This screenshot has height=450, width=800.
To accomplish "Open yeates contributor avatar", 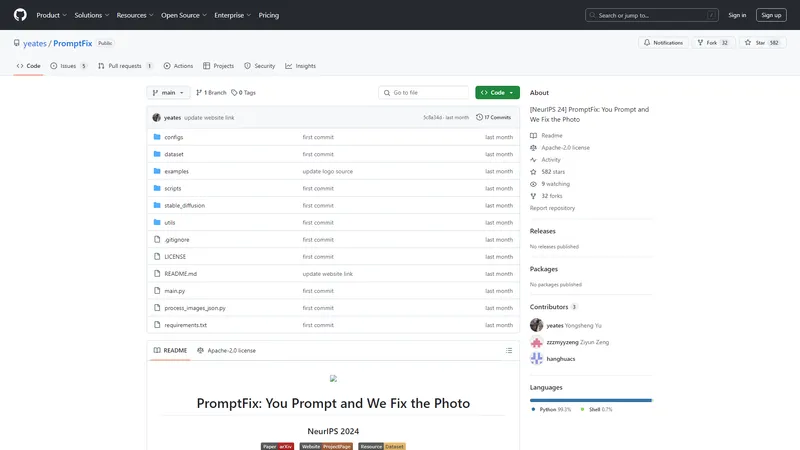I will tap(536, 325).
